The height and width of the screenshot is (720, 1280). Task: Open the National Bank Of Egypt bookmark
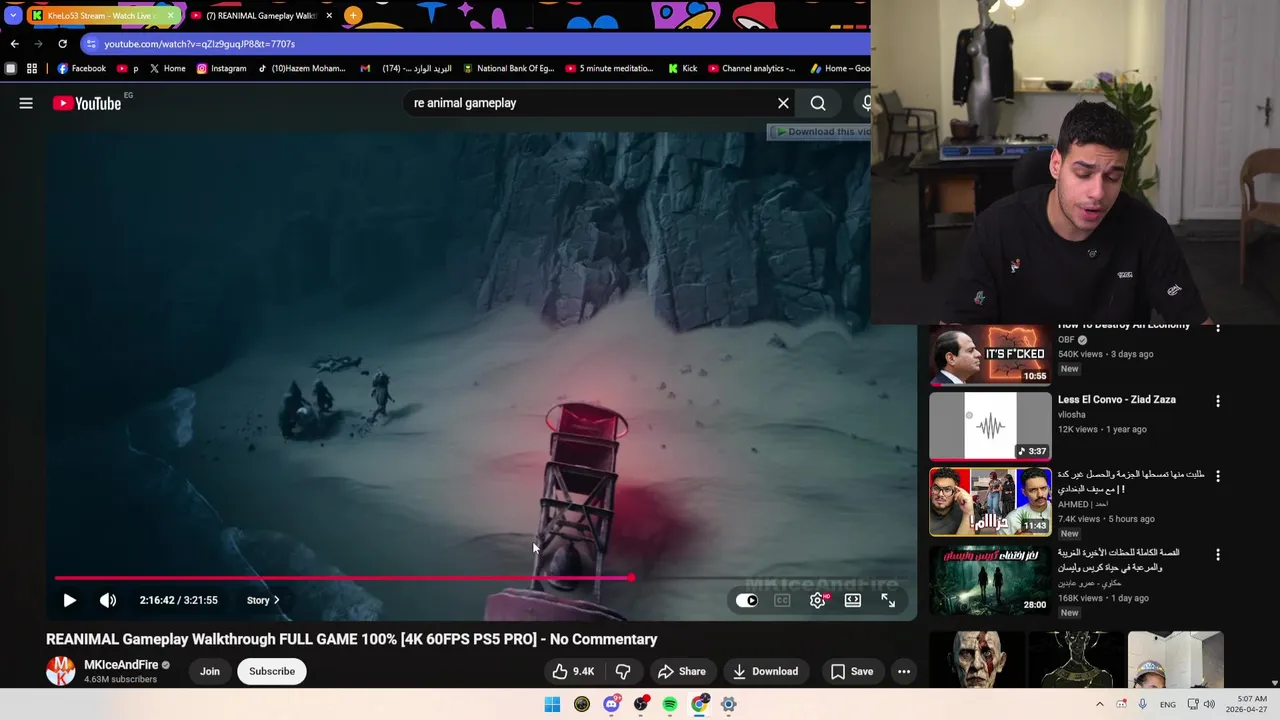click(x=508, y=68)
